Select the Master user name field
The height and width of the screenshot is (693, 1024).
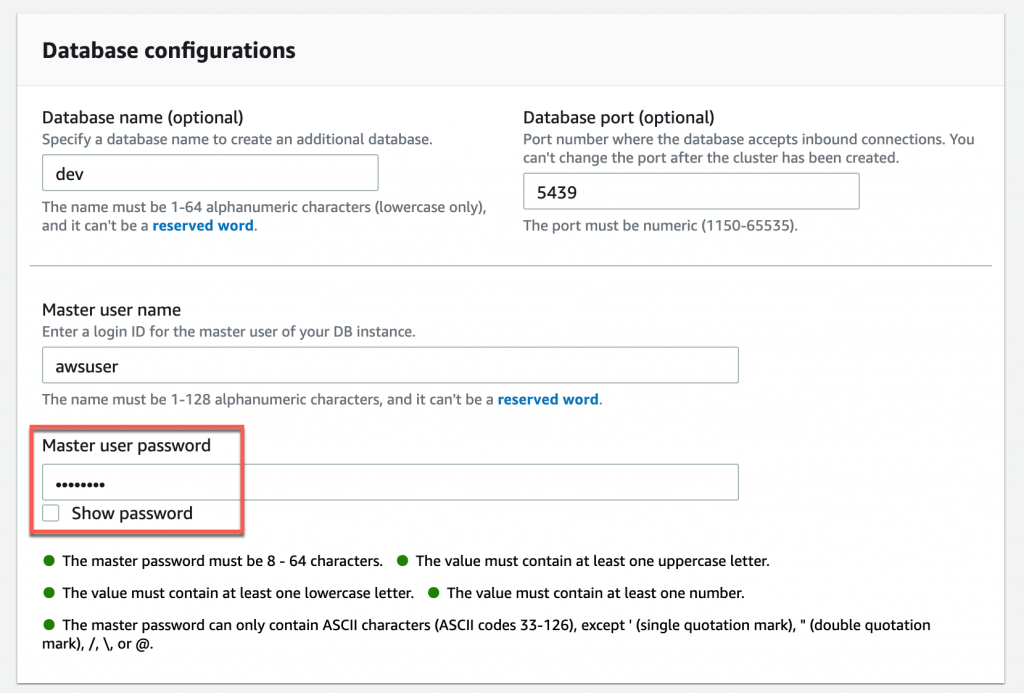click(390, 365)
